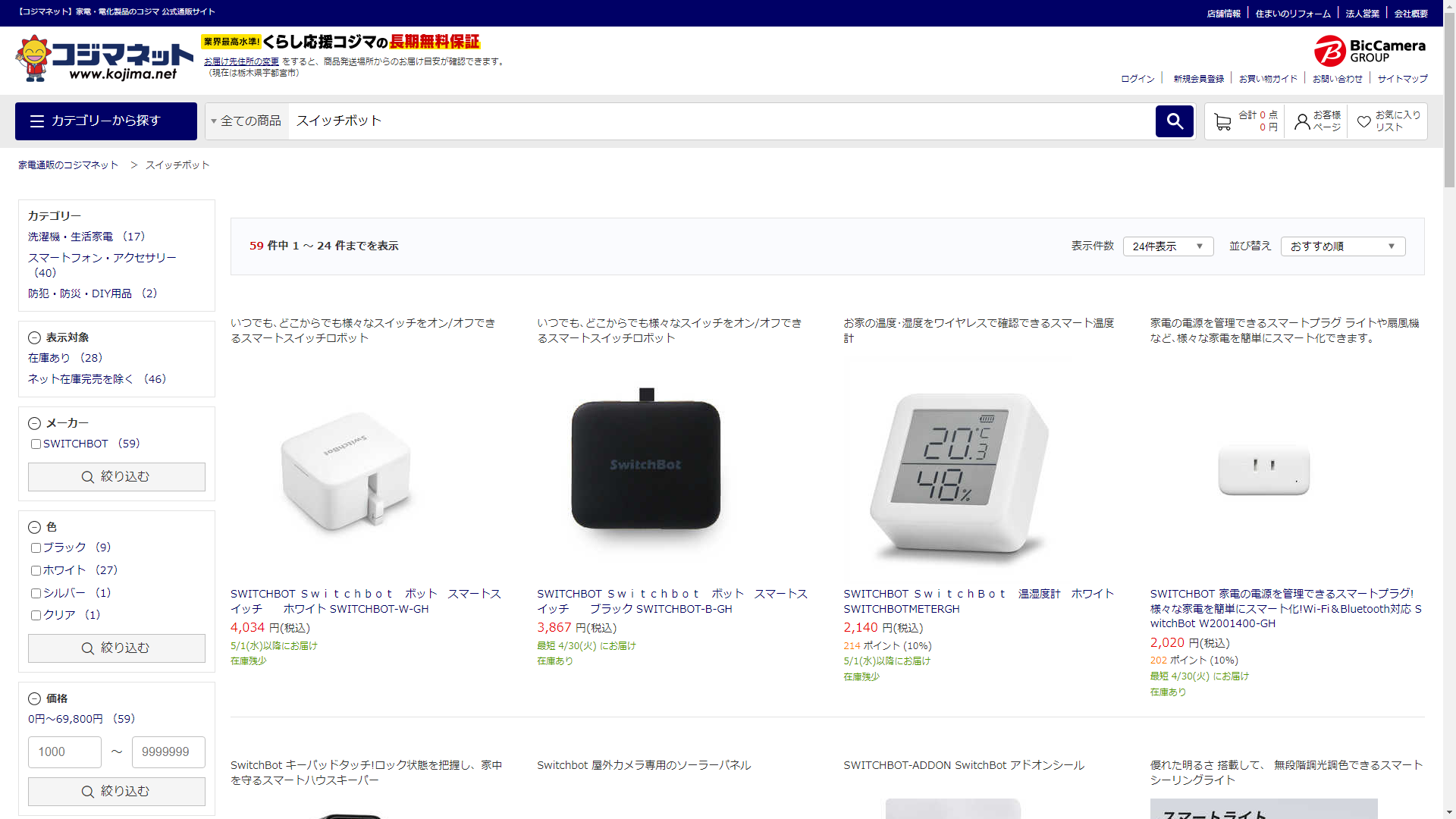Collapse the メーカー filter section circle icon

[x=34, y=423]
